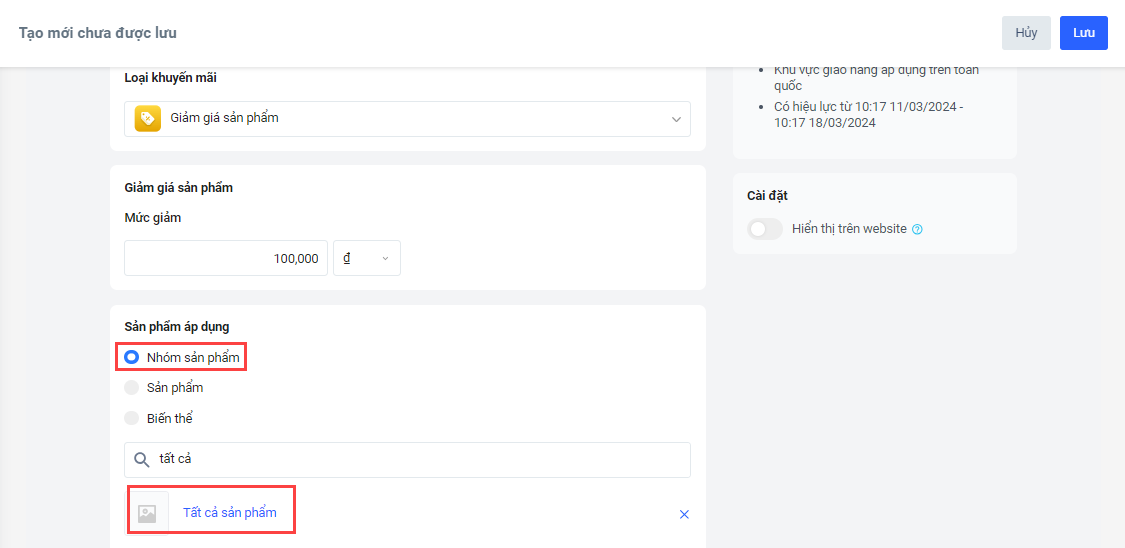Viewport: 1125px width, 548px height.
Task: Focus the Mức giảm amount field
Action: pos(226,258)
